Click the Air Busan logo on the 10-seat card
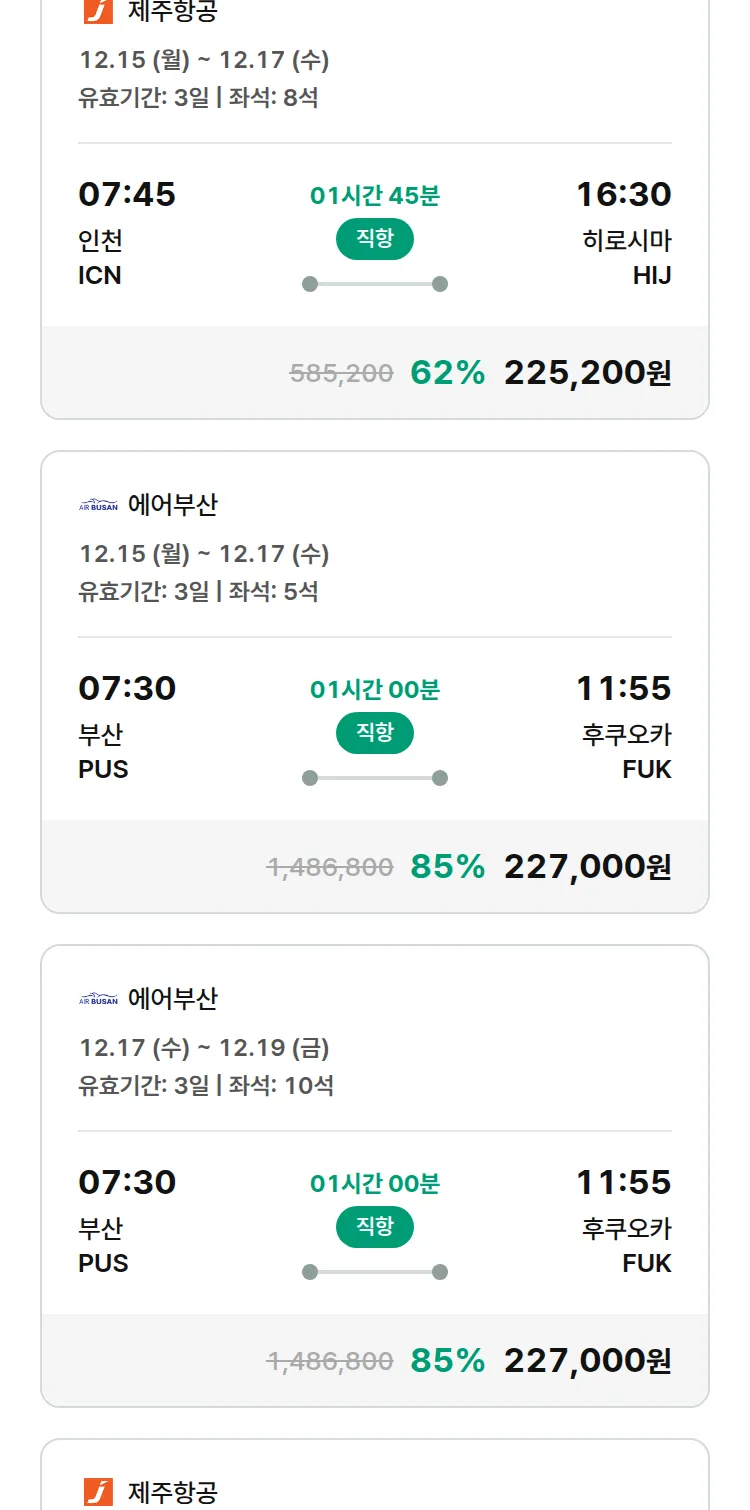The image size is (750, 1510). click(x=98, y=1000)
